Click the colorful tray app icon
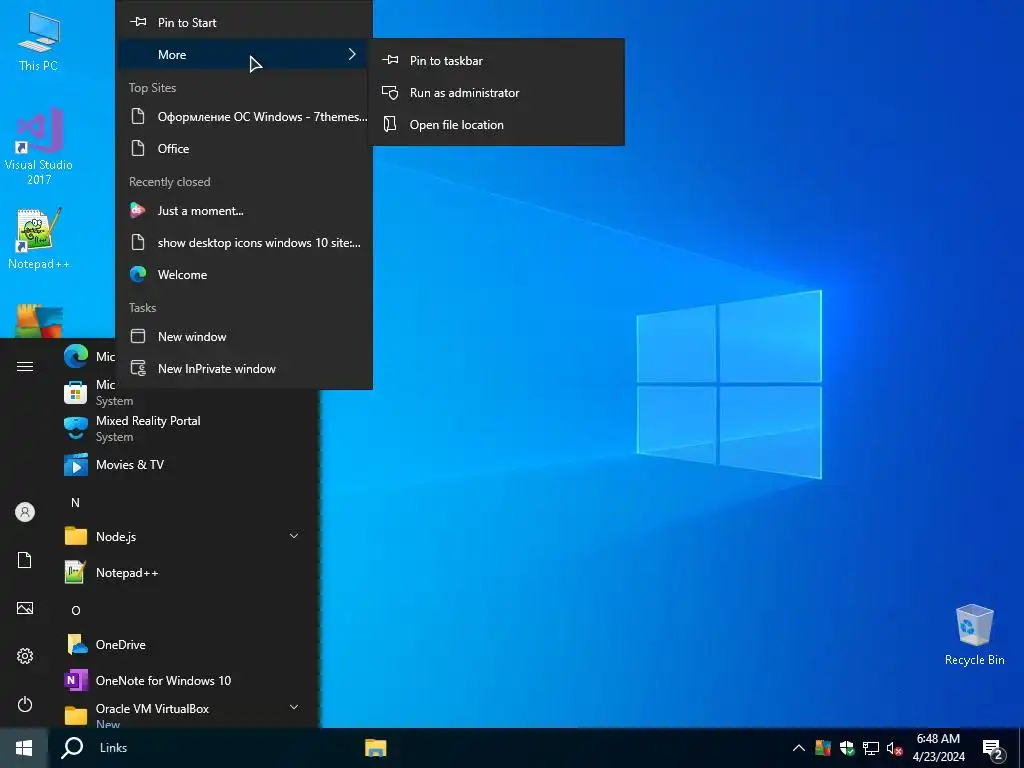This screenshot has width=1024, height=768. coord(823,748)
